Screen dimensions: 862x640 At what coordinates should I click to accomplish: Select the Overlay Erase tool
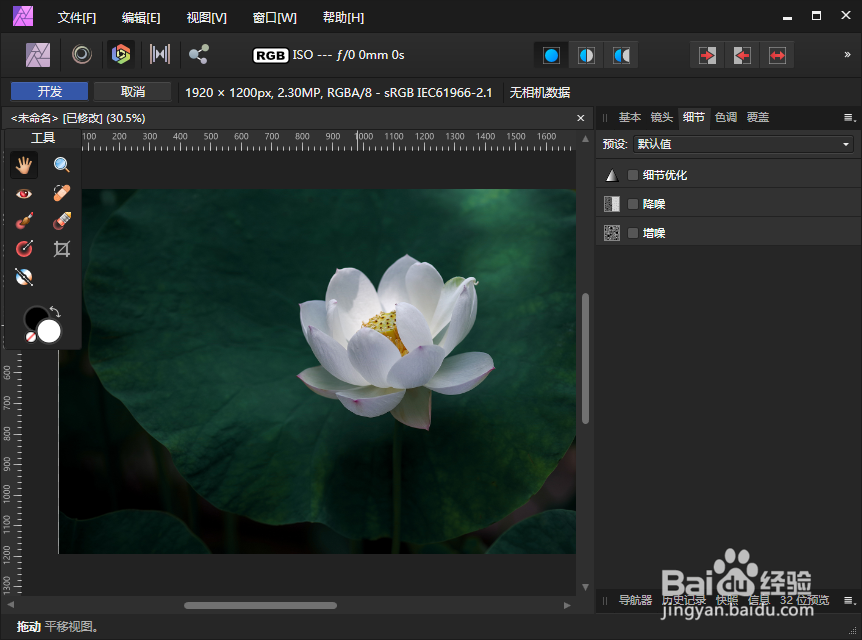pyautogui.click(x=61, y=221)
